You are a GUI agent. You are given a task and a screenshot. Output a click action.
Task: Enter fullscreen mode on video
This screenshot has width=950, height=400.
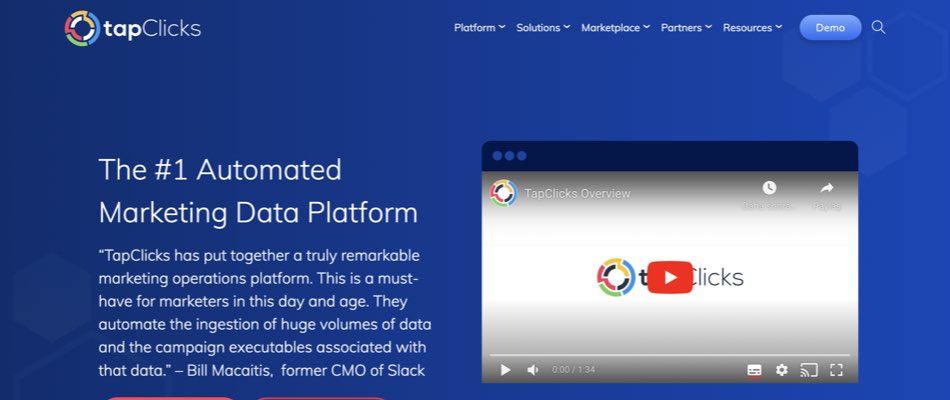click(837, 370)
